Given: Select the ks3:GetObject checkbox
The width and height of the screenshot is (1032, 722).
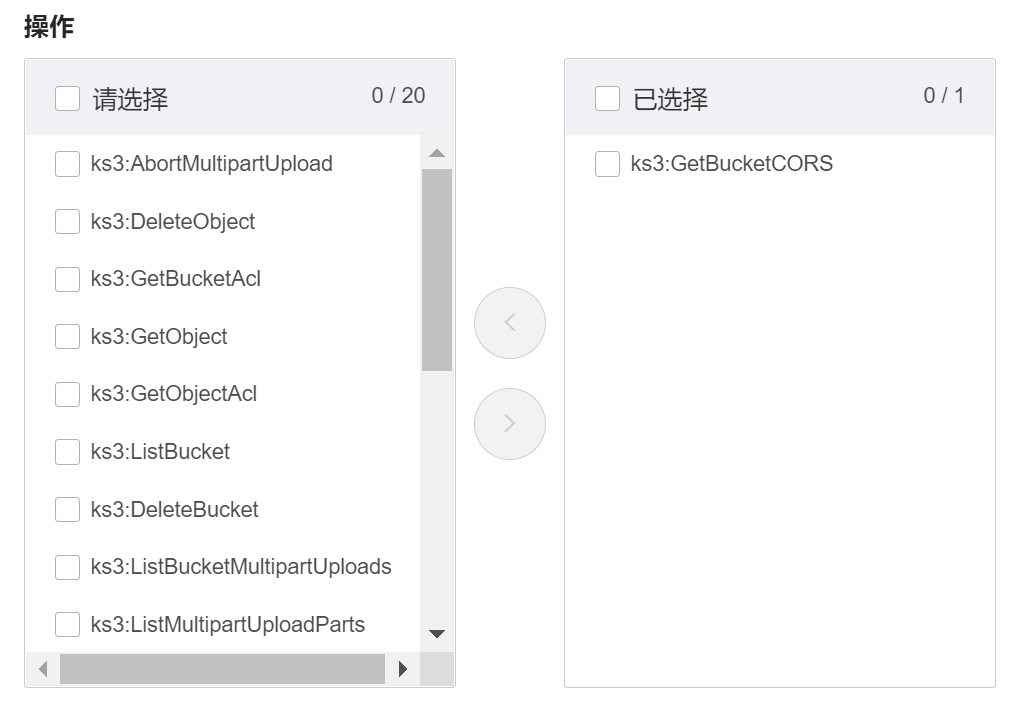Looking at the screenshot, I should [67, 337].
